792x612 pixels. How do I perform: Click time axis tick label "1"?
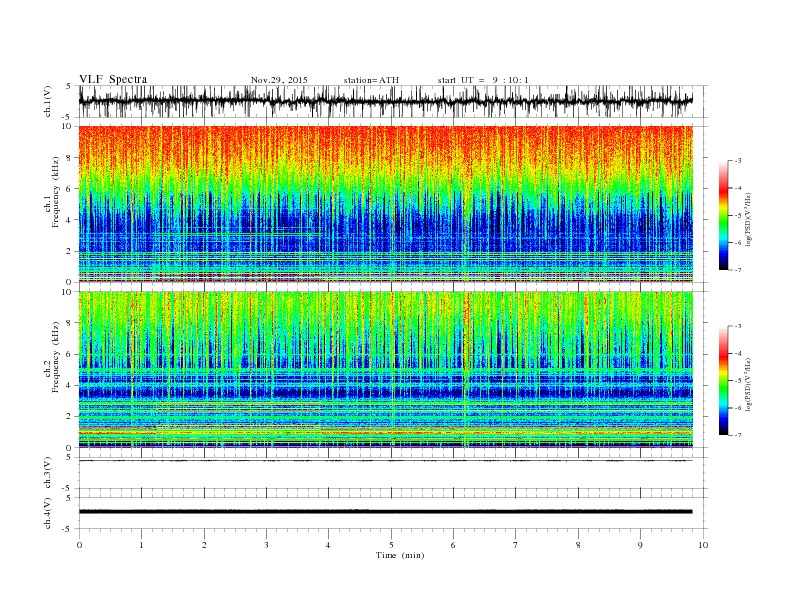coord(141,545)
